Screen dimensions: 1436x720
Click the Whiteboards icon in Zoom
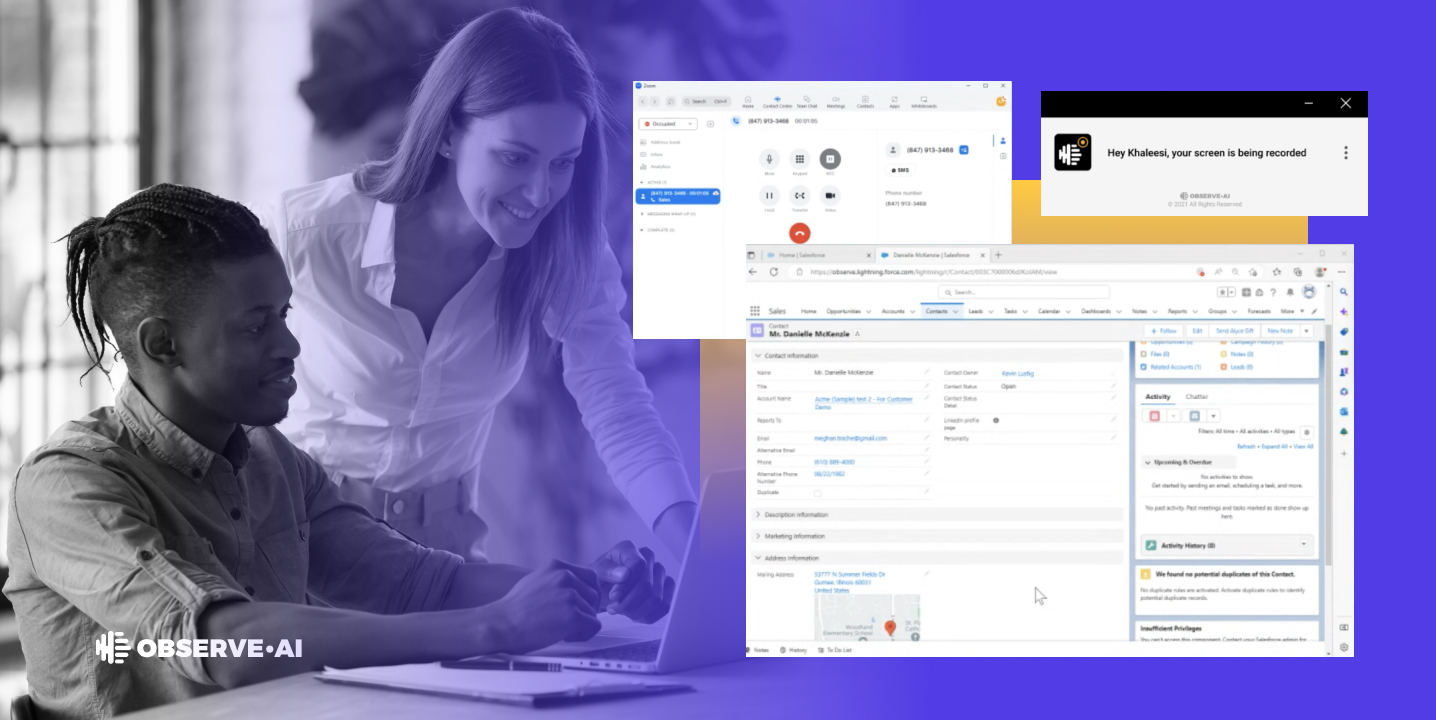click(924, 101)
